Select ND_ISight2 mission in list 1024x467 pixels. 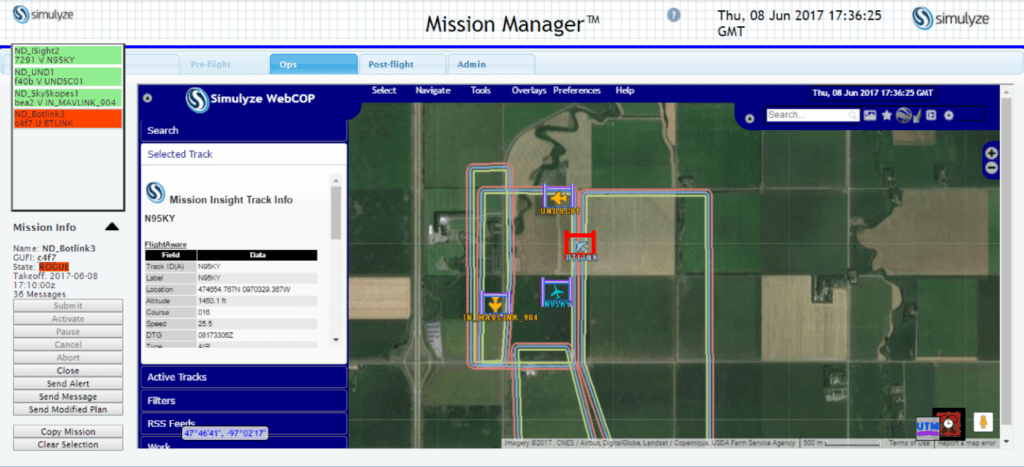tap(67, 55)
